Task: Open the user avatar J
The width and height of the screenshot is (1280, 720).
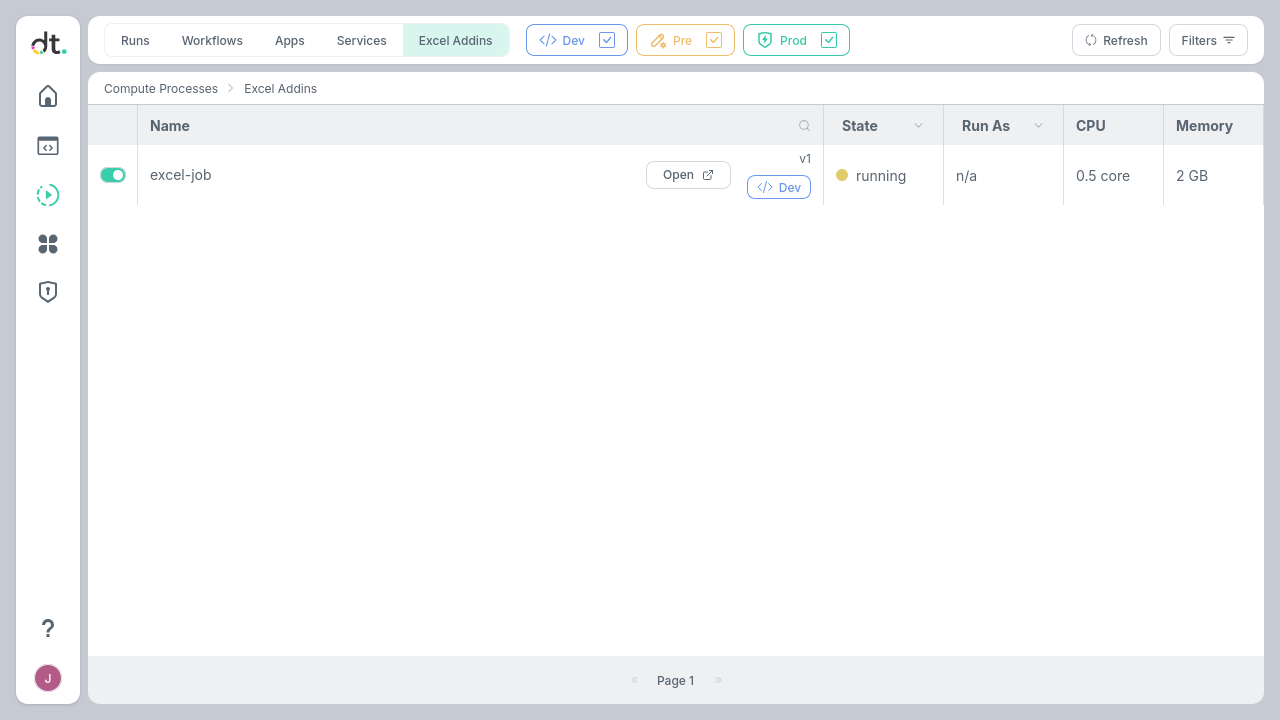Action: coord(48,678)
